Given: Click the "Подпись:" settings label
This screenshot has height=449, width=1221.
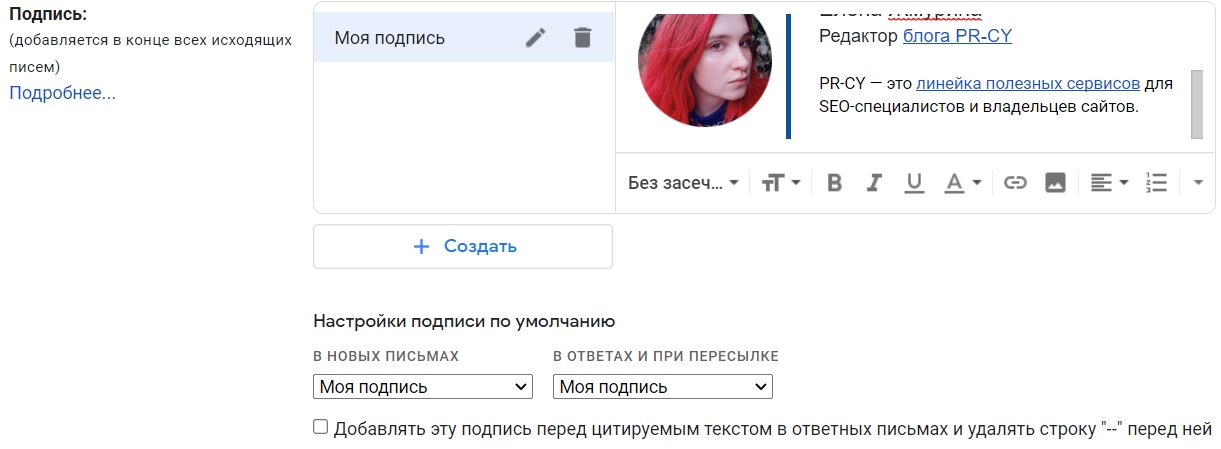Looking at the screenshot, I should (x=48, y=15).
